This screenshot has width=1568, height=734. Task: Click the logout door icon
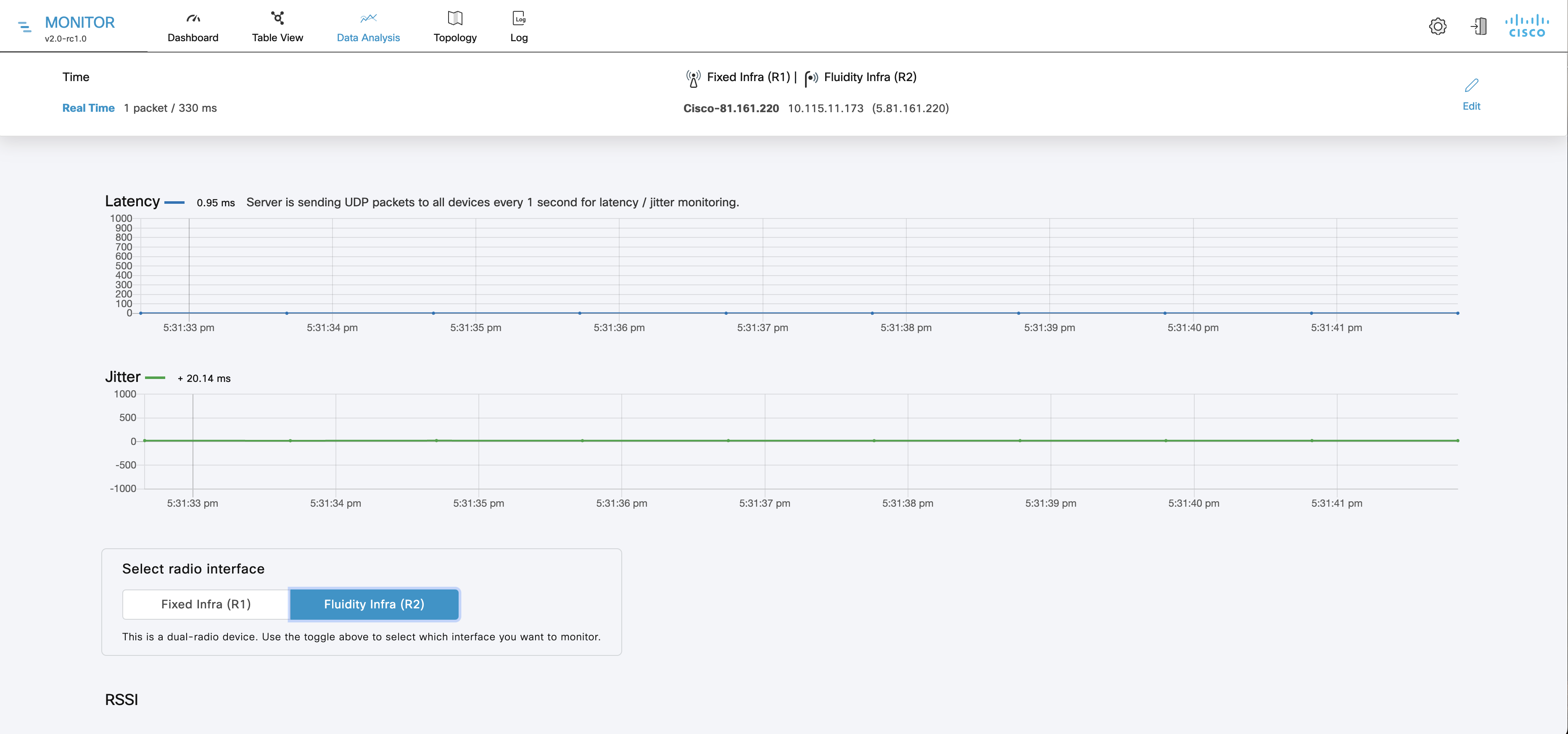1478,26
